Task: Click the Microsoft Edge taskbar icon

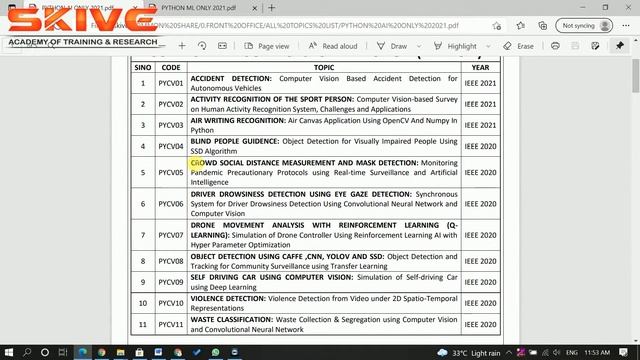Action: pyautogui.click(x=82, y=352)
